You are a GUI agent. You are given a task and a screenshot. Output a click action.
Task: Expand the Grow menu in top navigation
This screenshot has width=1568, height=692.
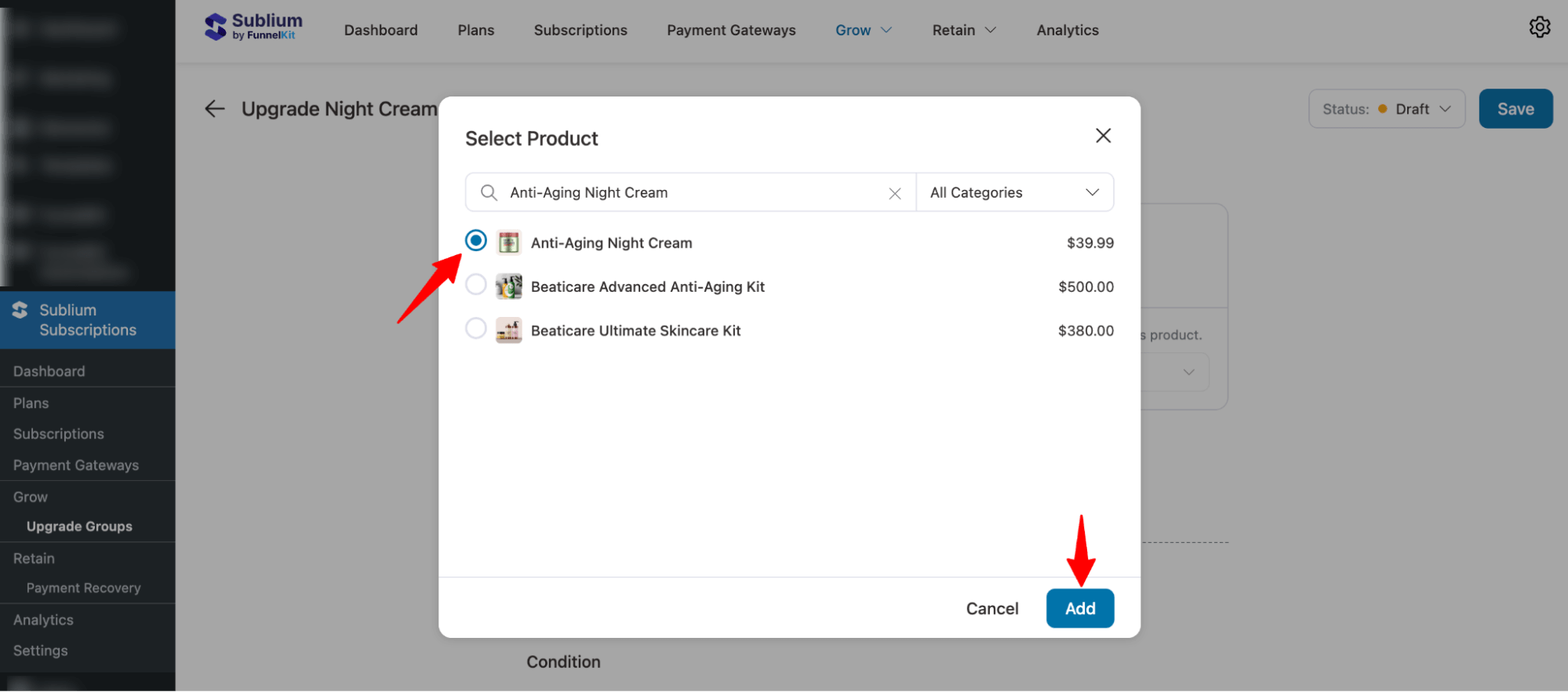click(863, 31)
